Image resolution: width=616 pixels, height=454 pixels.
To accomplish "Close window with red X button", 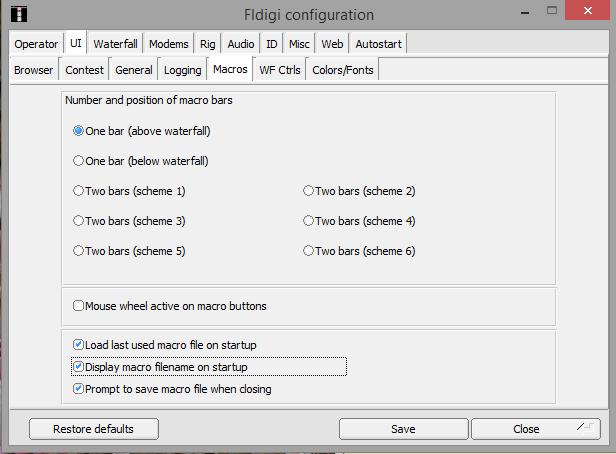I will point(588,10).
